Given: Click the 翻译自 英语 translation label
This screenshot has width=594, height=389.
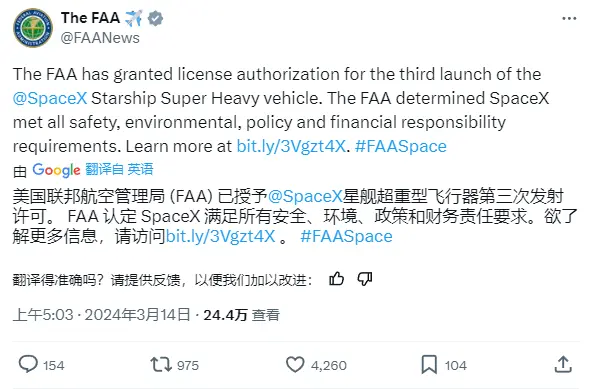Looking at the screenshot, I should click(x=119, y=169).
